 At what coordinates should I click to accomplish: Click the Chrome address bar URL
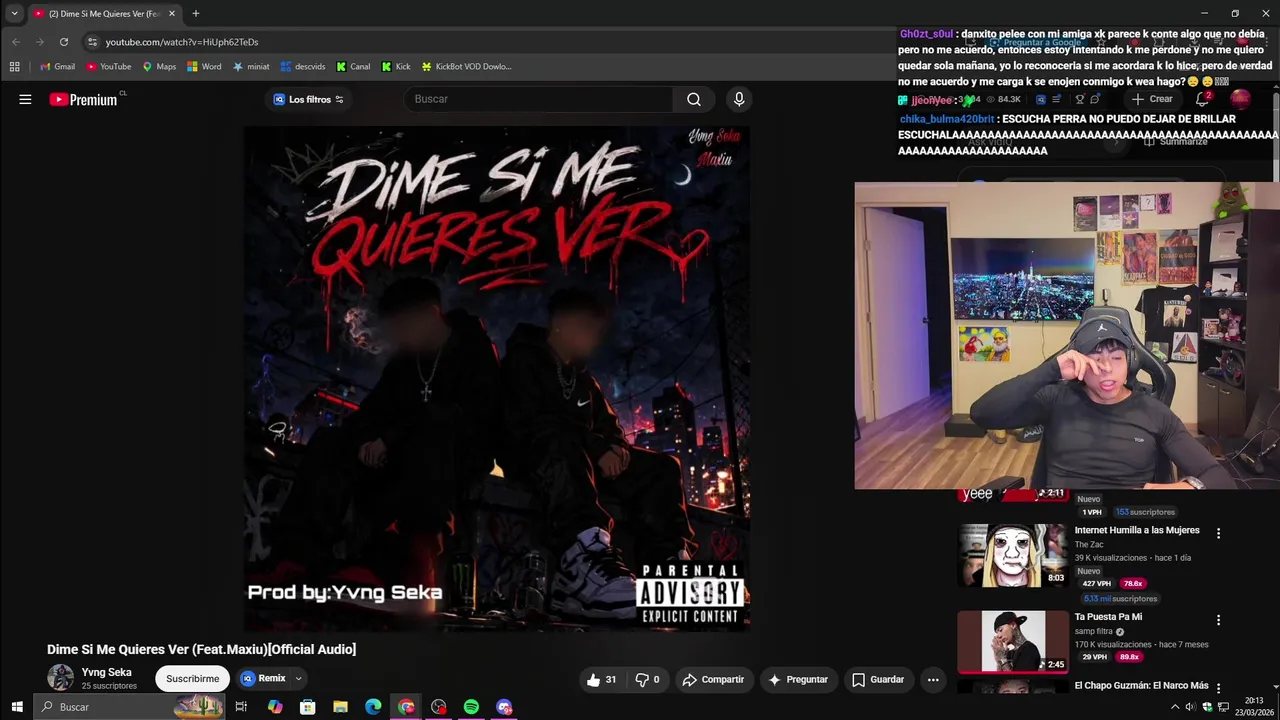[182, 42]
